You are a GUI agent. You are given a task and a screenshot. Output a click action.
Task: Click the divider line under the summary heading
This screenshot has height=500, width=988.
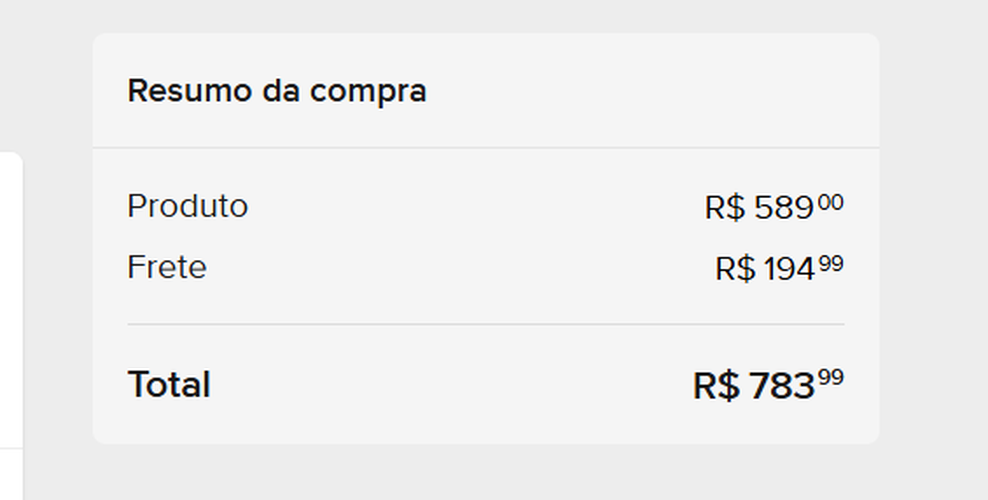point(486,148)
